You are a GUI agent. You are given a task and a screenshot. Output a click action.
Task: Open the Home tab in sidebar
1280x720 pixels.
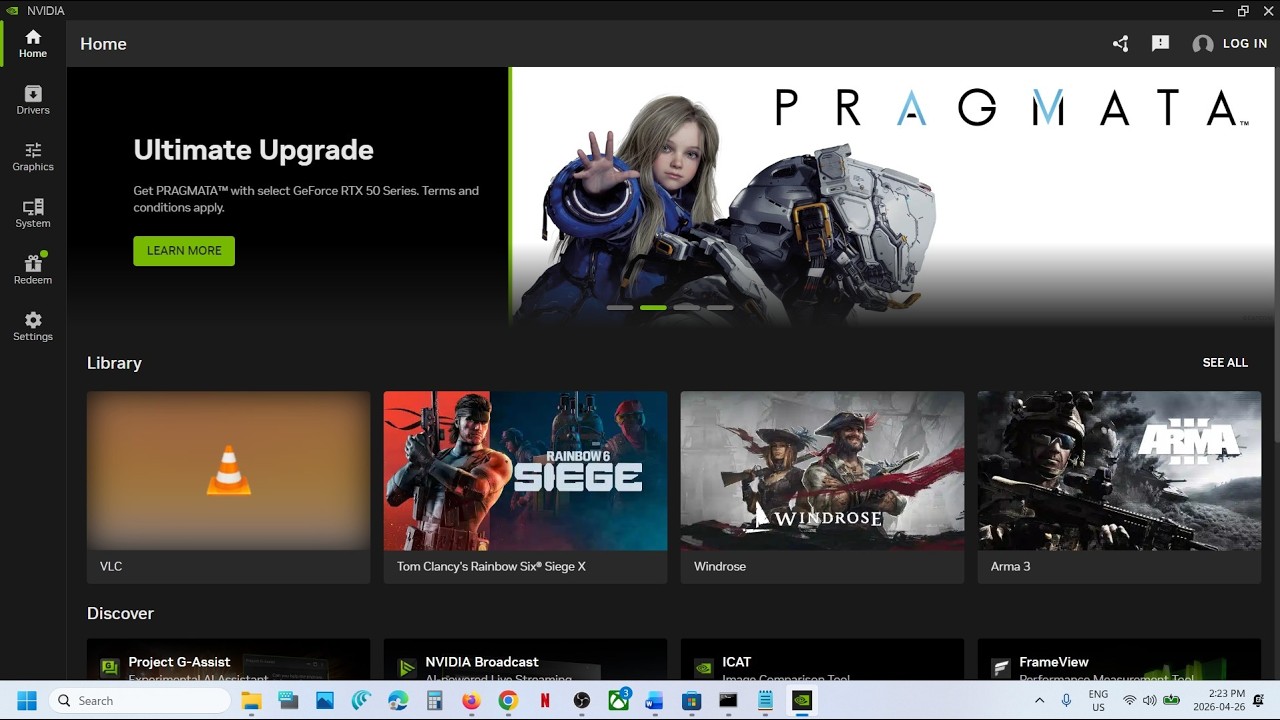[x=33, y=44]
